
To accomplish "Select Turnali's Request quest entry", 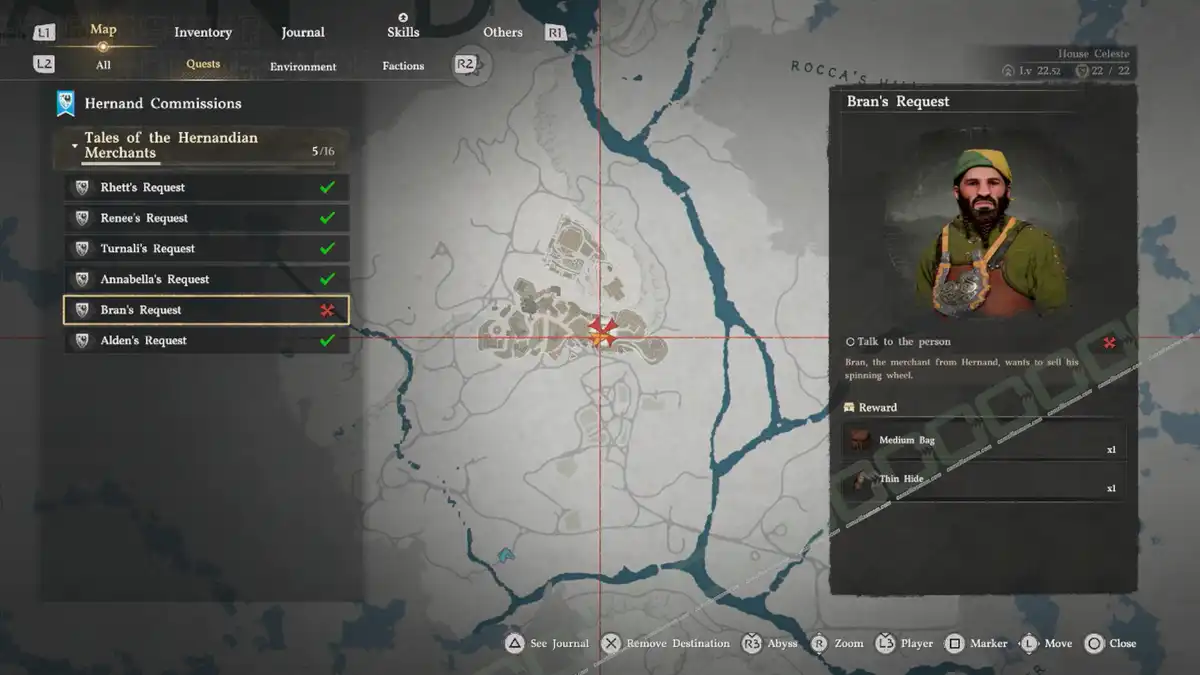I will point(207,249).
